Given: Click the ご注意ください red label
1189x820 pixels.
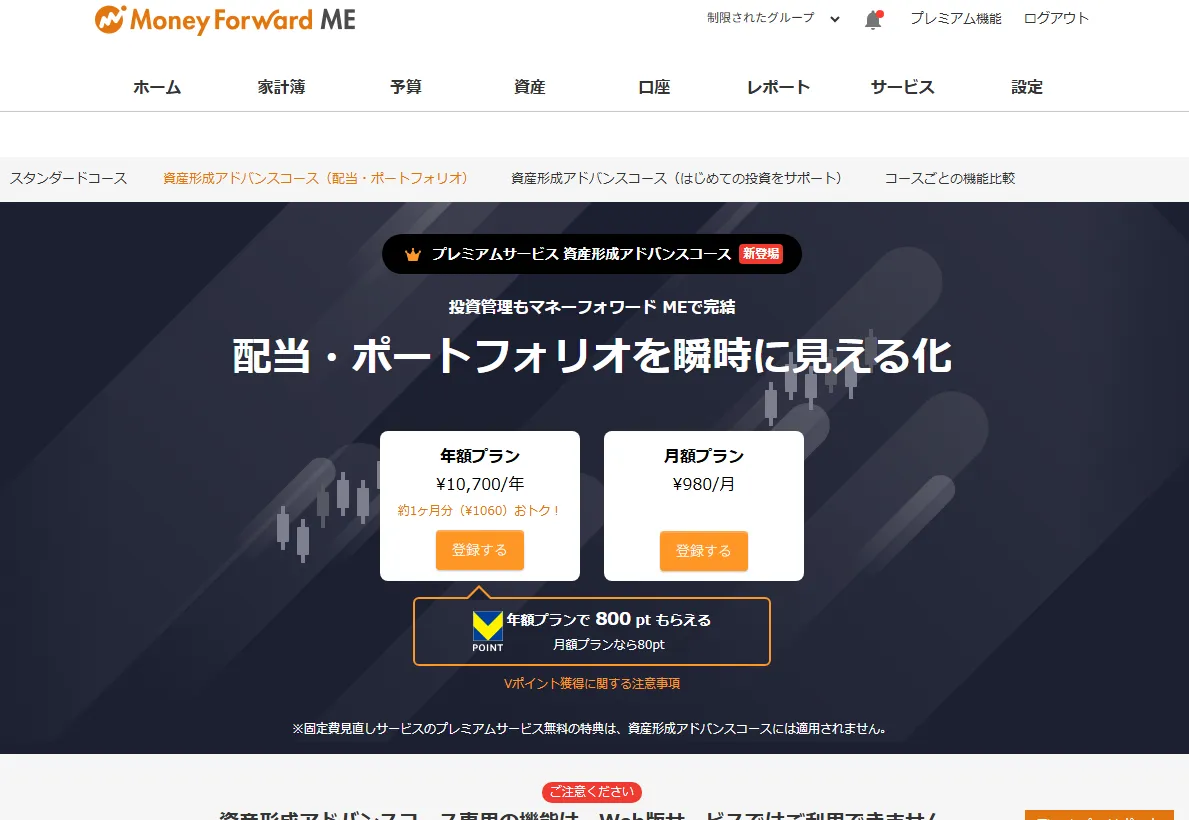Looking at the screenshot, I should coord(591,792).
